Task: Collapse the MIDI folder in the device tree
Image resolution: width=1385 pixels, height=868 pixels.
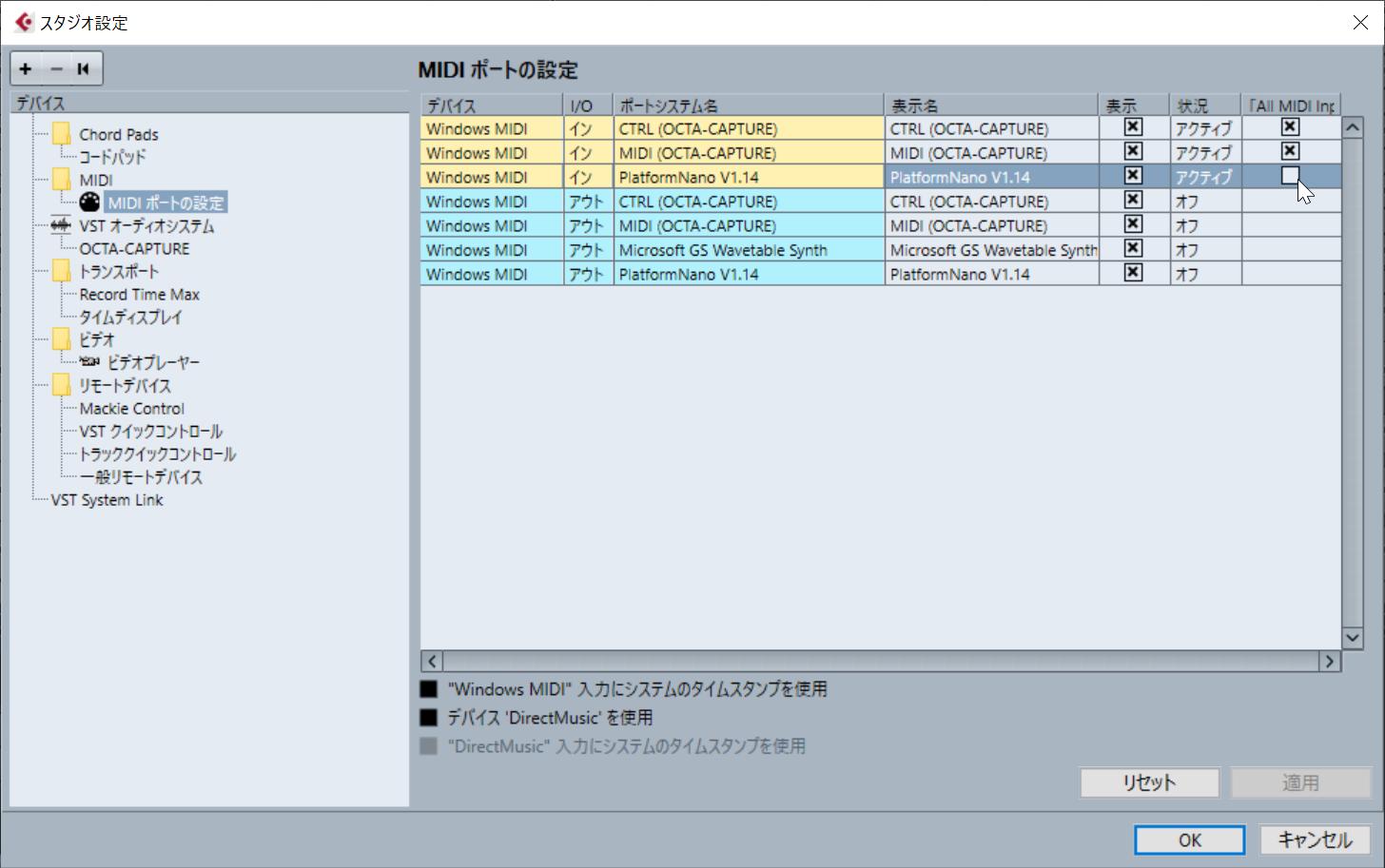Action: 60,179
